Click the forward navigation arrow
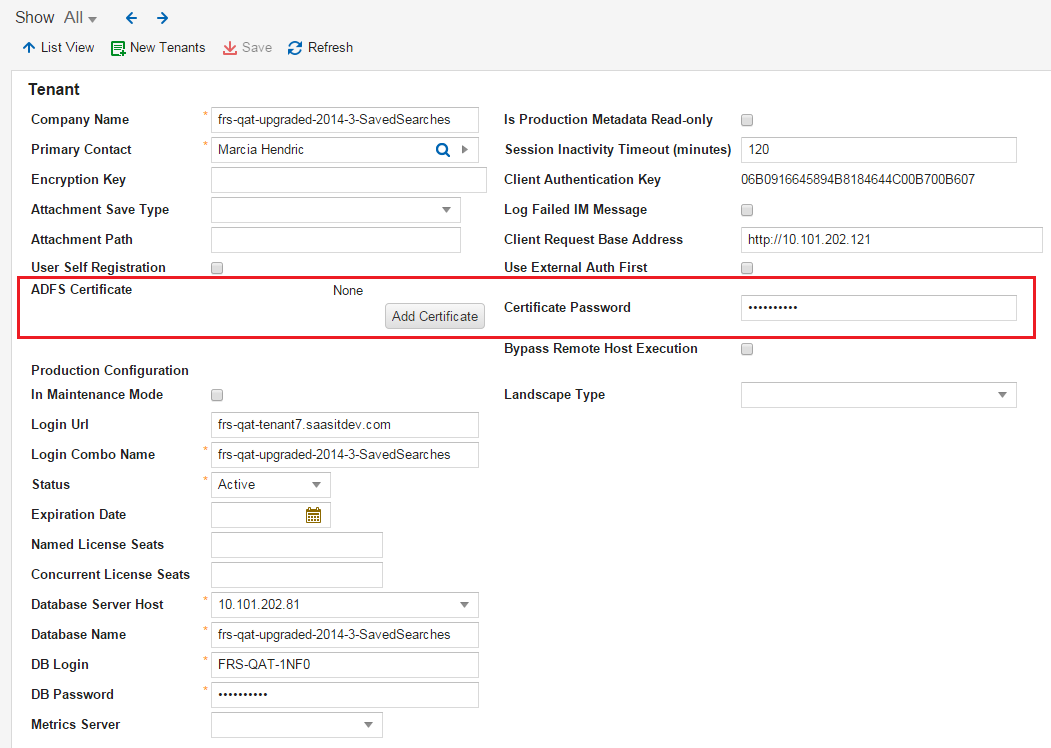The width and height of the screenshot is (1051, 748). pos(162,17)
